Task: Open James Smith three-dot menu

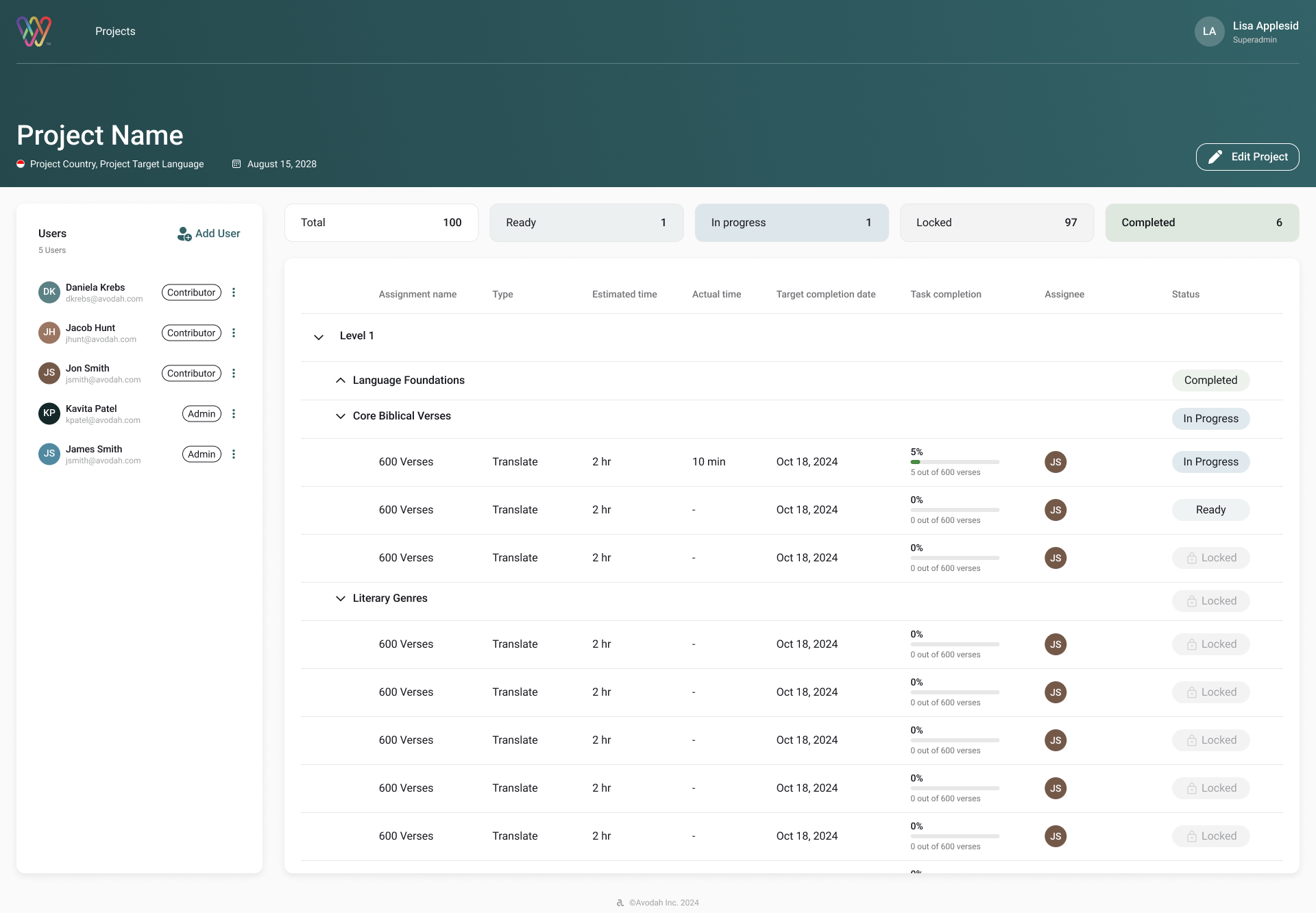Action: click(x=234, y=454)
